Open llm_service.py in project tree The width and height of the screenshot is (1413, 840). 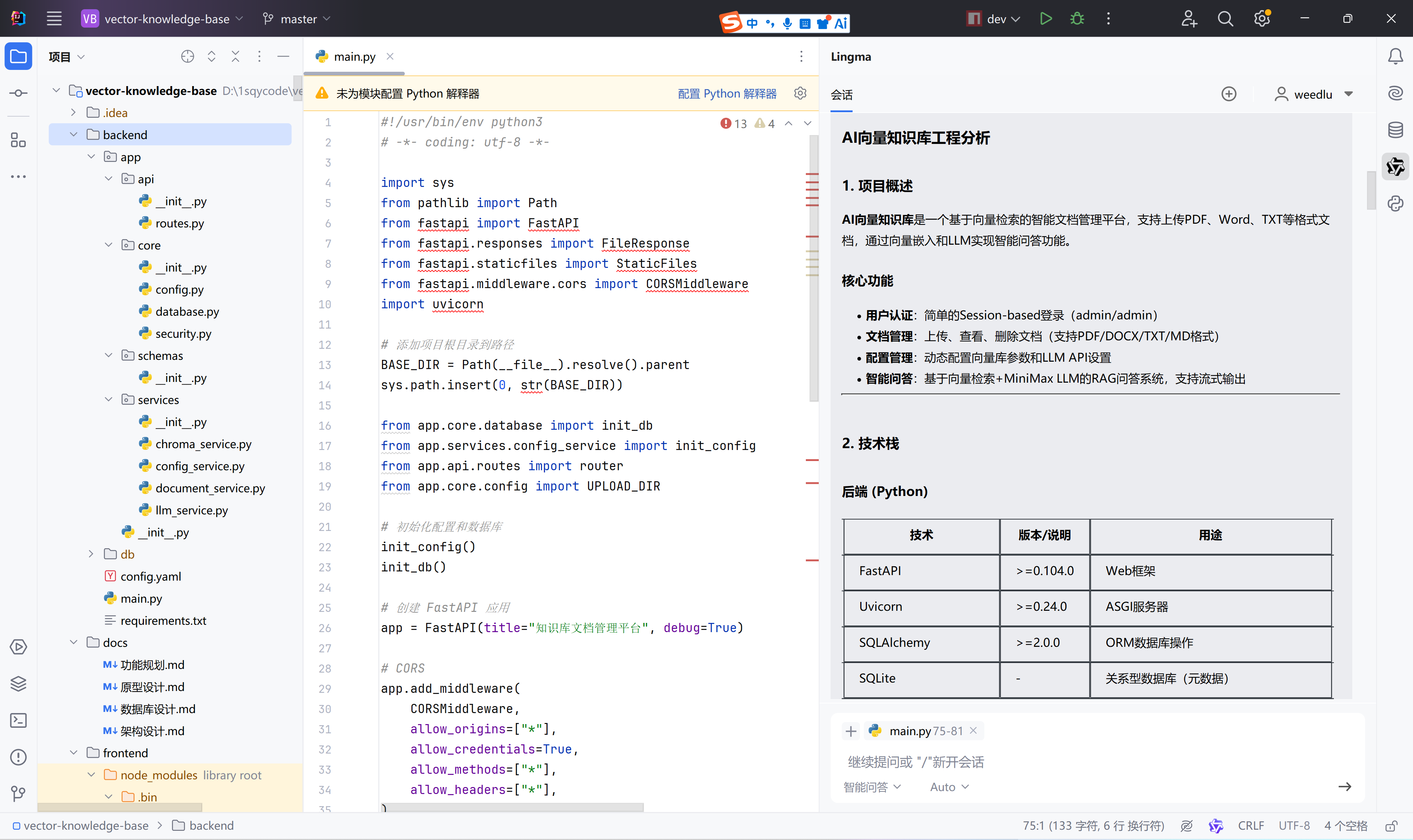click(x=191, y=510)
